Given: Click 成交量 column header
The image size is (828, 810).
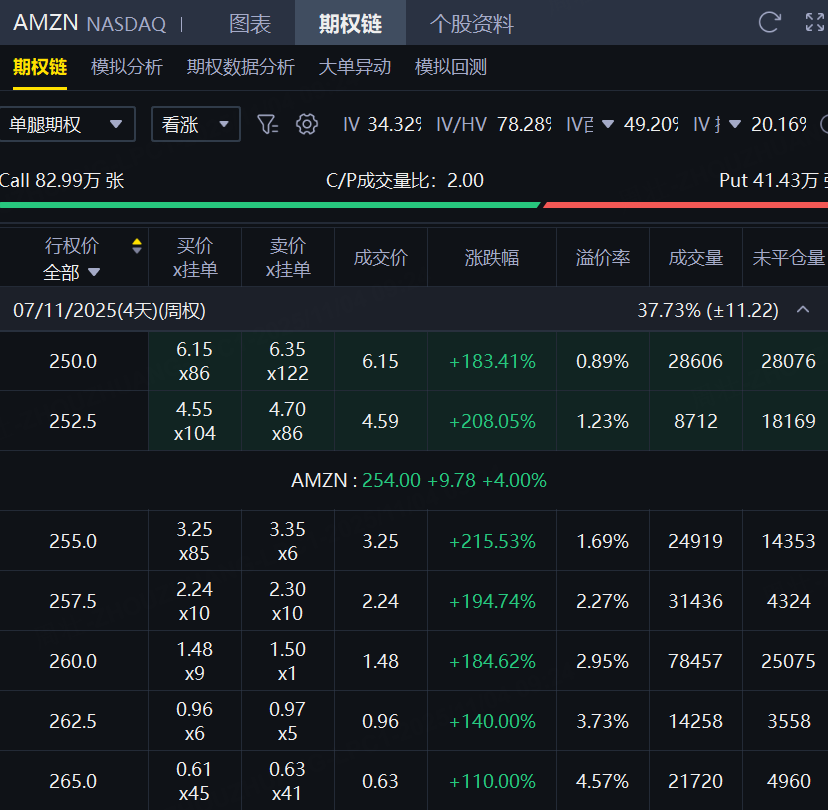Looking at the screenshot, I should pyautogui.click(x=695, y=258).
